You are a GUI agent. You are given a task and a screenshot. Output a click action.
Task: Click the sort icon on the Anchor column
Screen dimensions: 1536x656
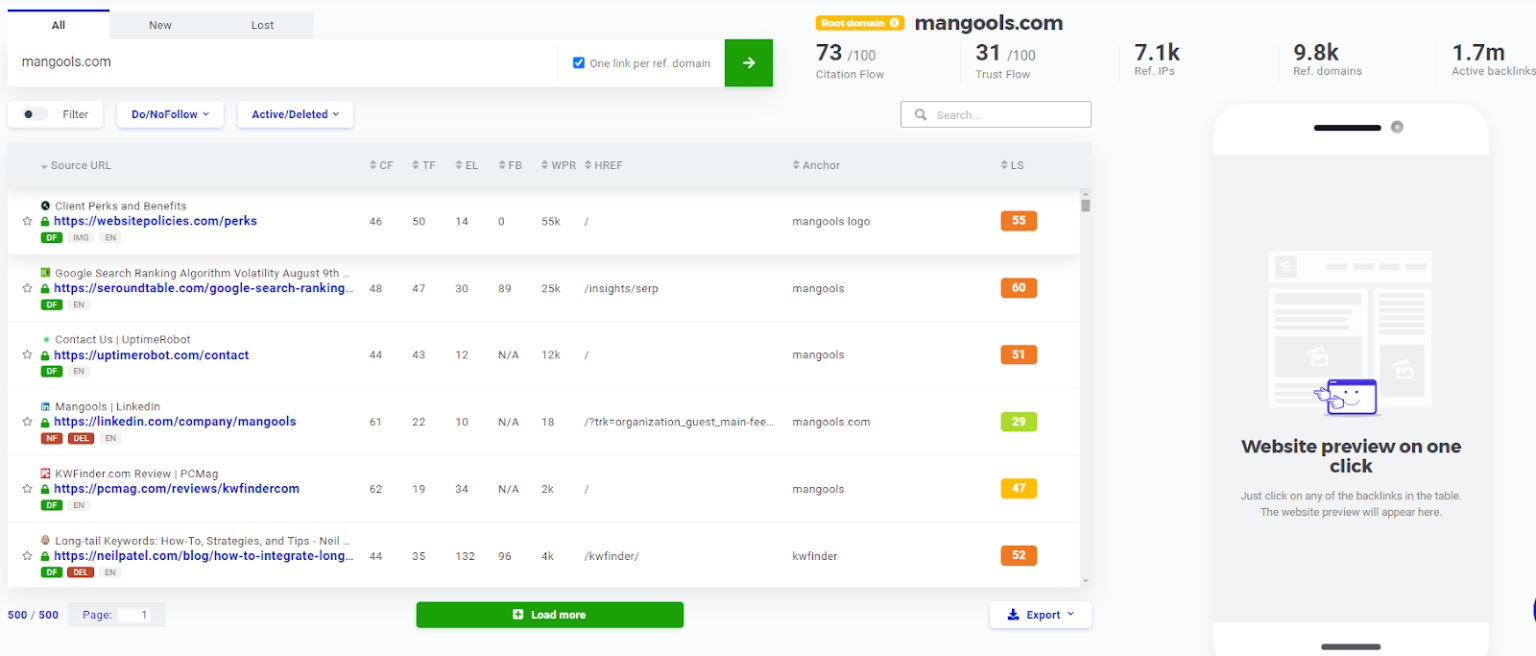point(795,165)
